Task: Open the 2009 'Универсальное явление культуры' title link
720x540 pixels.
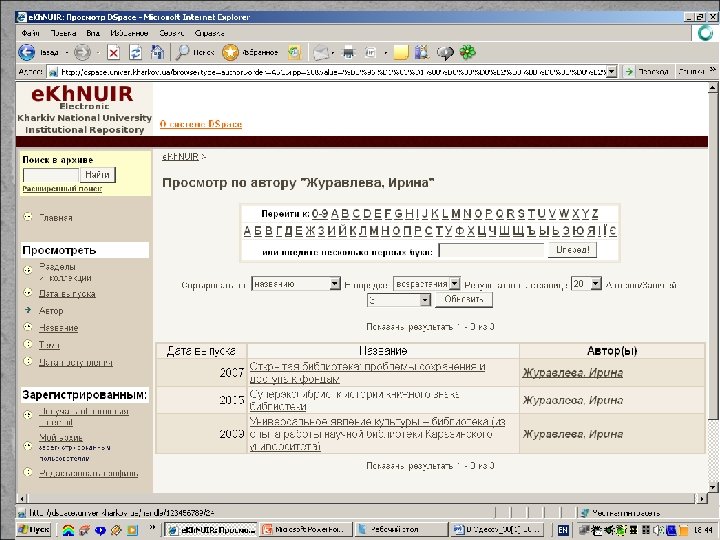Action: pos(377,433)
